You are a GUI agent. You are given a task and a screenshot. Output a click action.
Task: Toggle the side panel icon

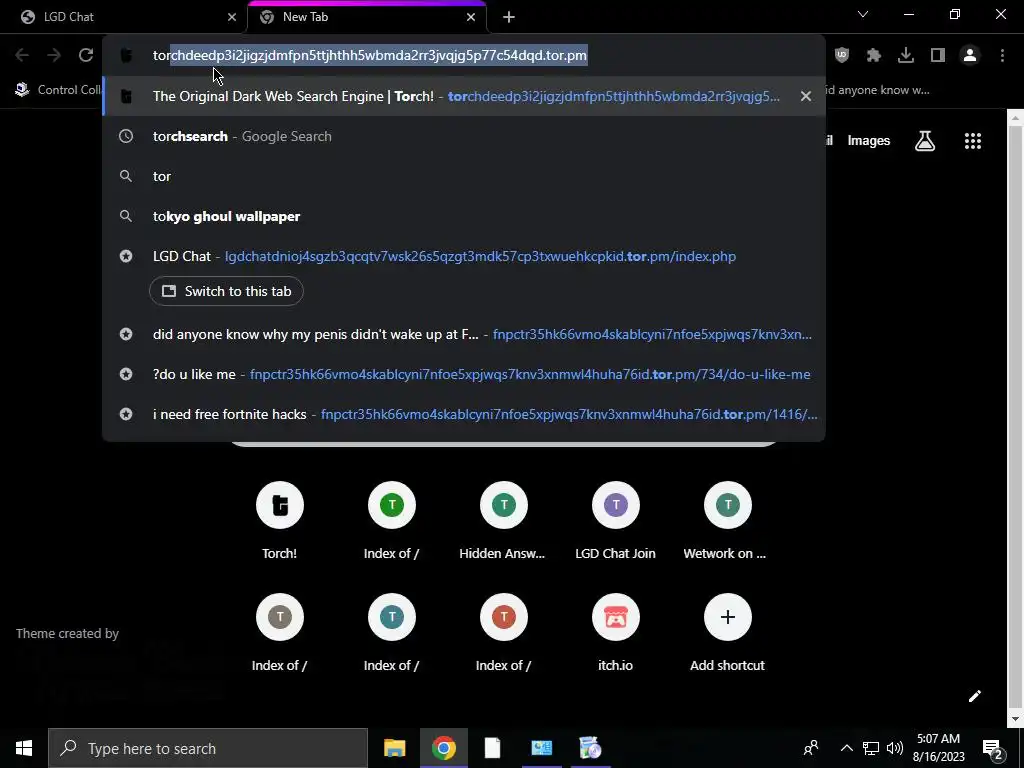[938, 56]
